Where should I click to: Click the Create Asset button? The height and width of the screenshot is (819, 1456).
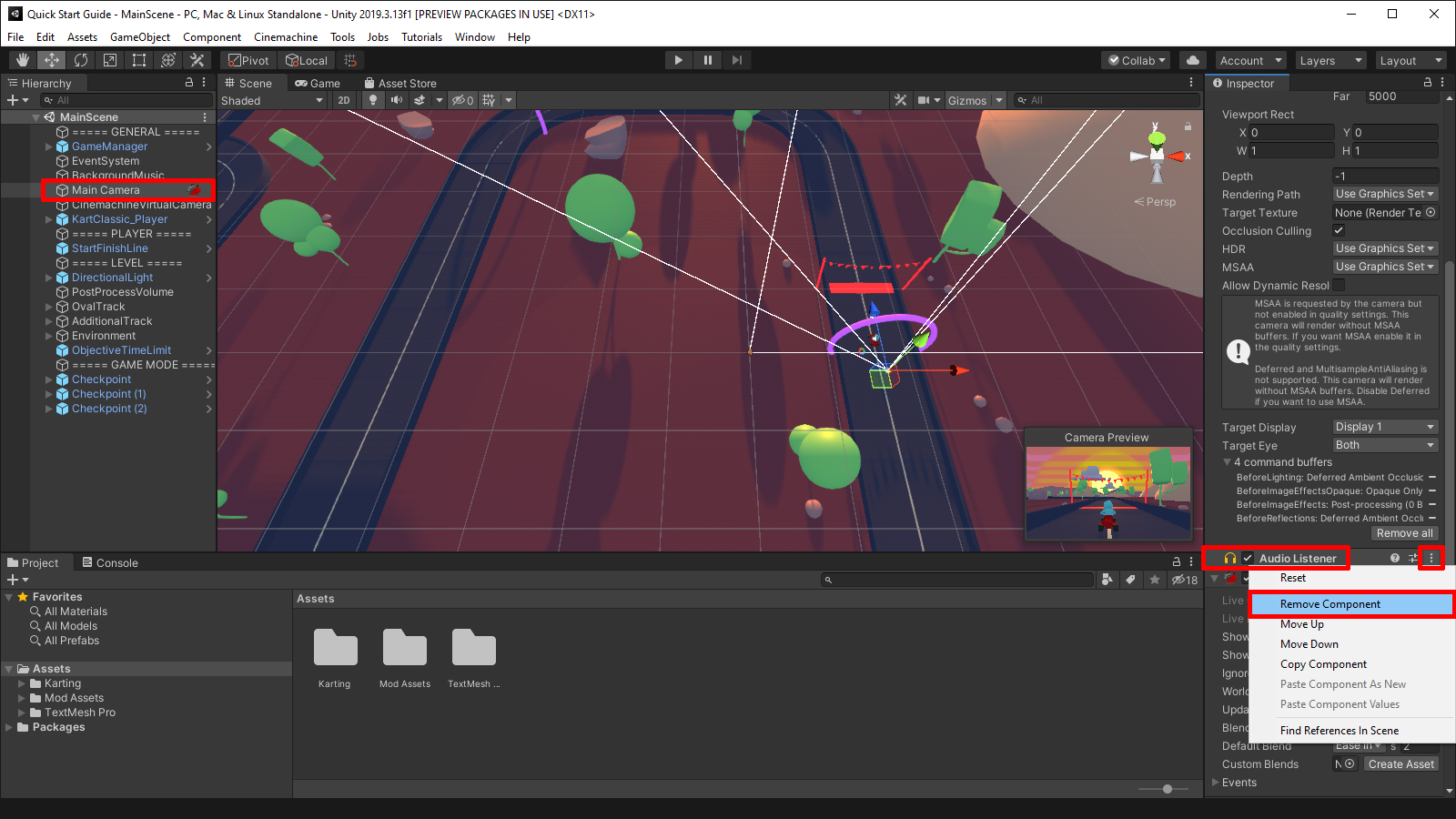1400,764
